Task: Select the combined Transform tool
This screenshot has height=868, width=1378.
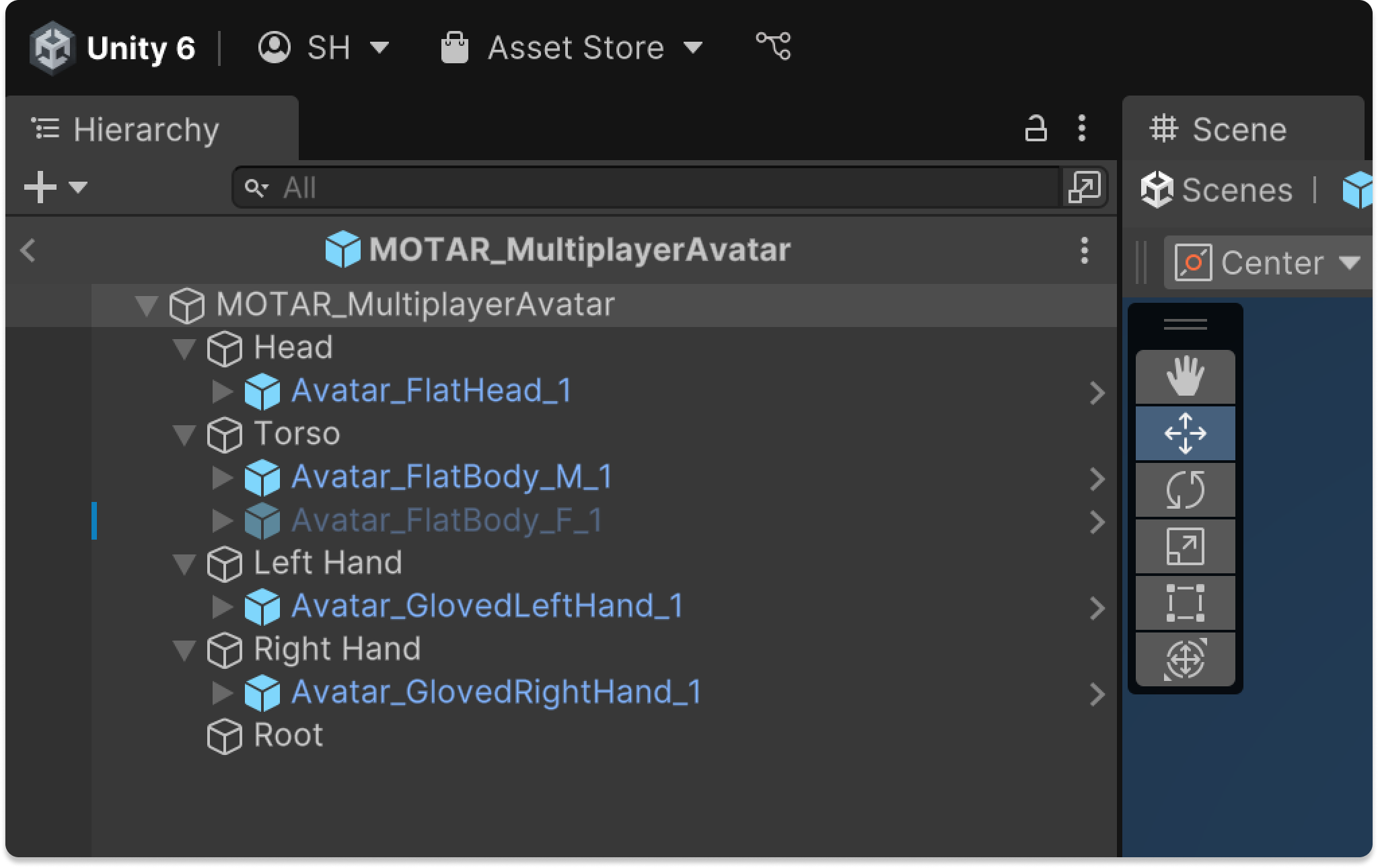Action: 1185,659
